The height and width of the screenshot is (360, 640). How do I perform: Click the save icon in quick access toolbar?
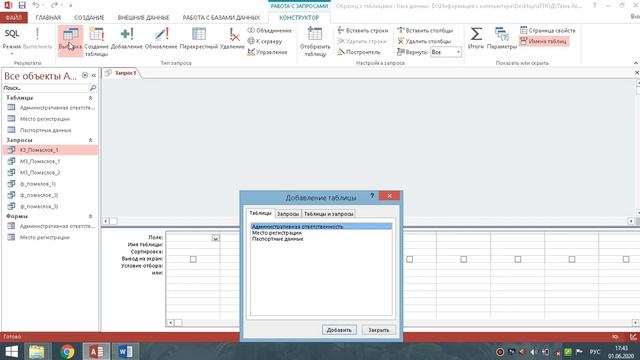tap(22, 5)
